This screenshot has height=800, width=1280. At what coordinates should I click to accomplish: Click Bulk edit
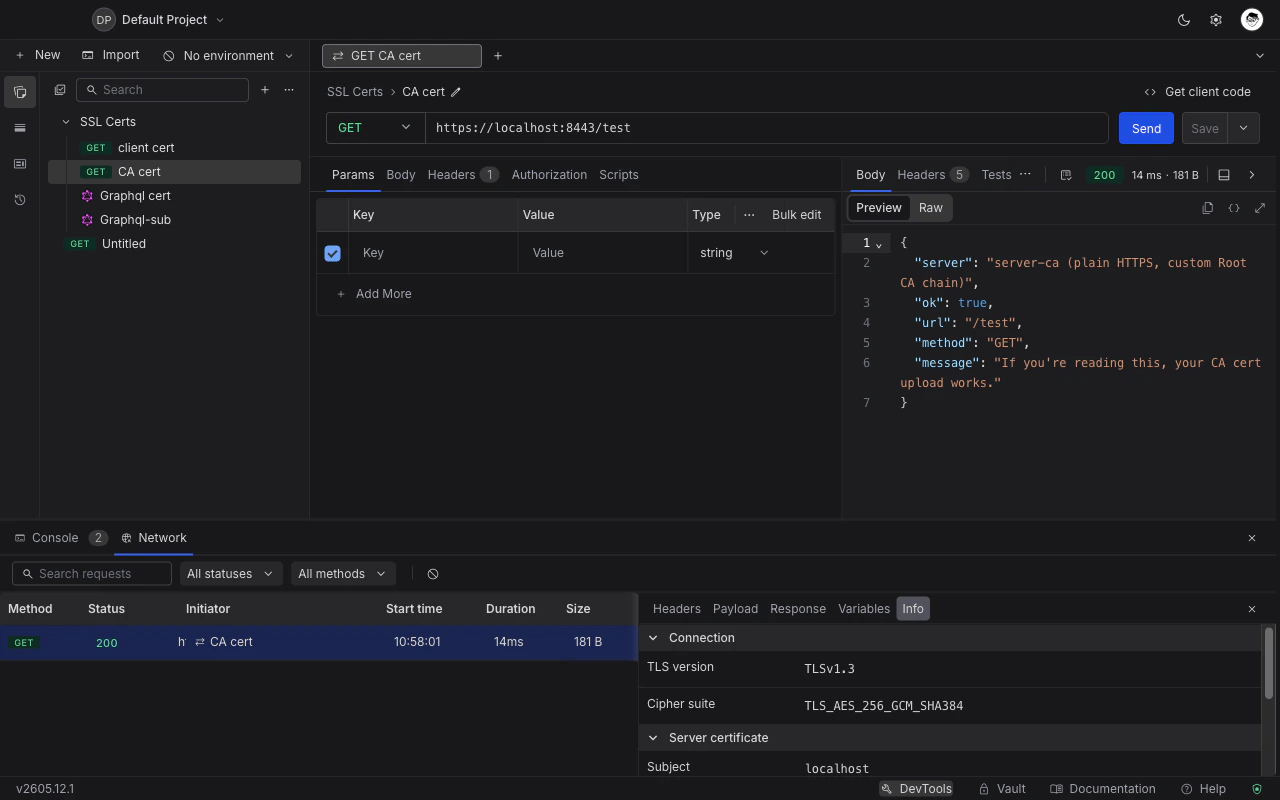tap(797, 215)
